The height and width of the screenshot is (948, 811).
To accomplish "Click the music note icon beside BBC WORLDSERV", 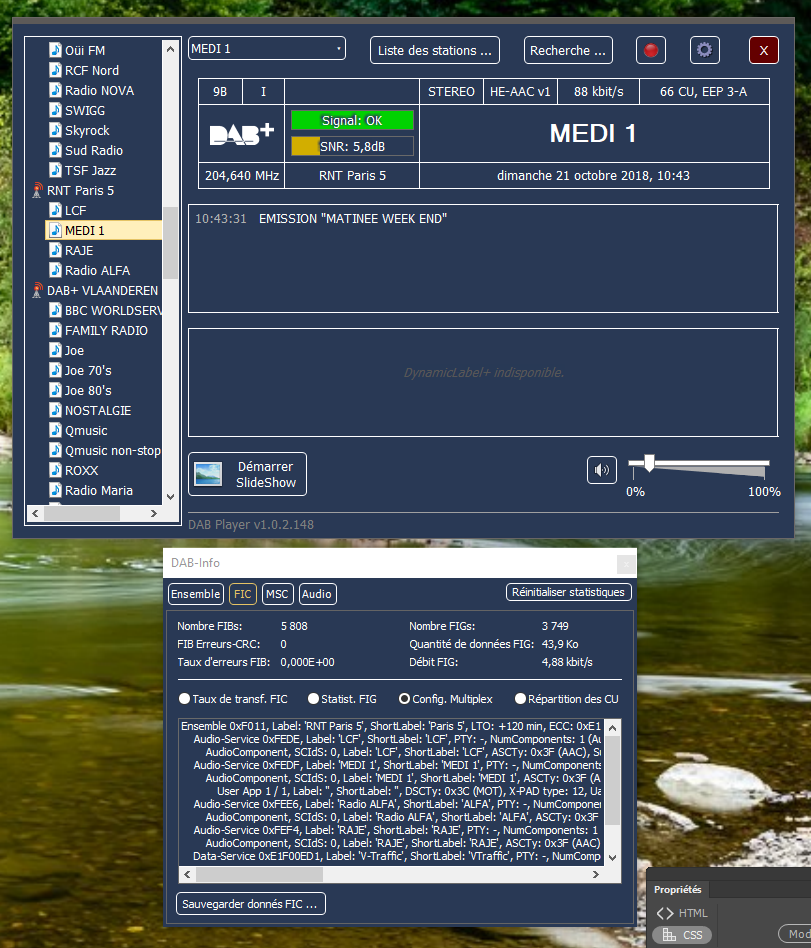I will coord(55,310).
